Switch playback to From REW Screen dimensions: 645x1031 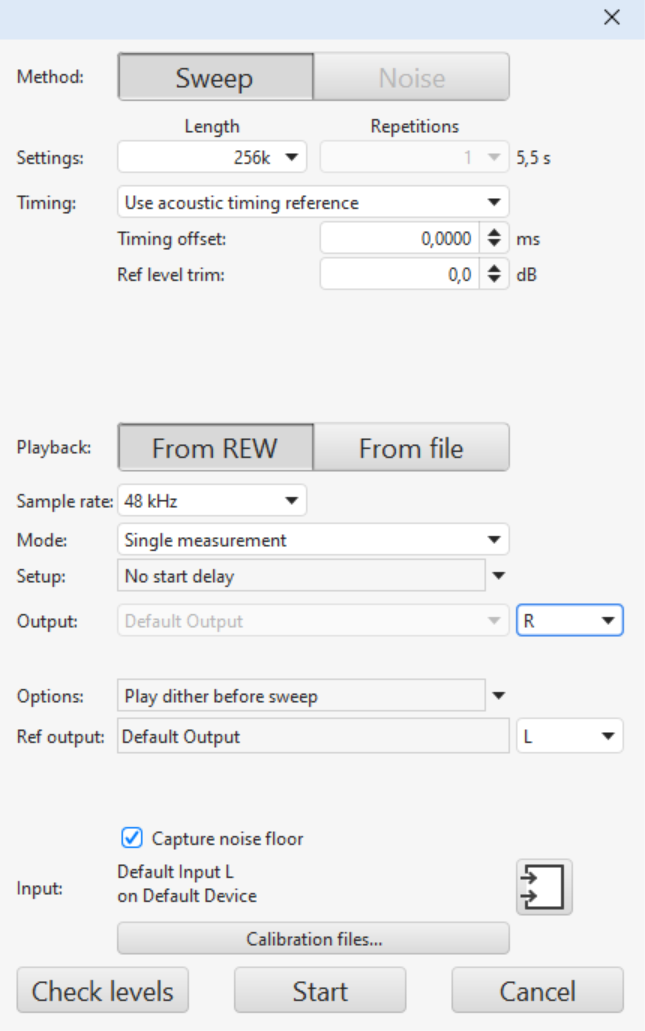click(215, 448)
